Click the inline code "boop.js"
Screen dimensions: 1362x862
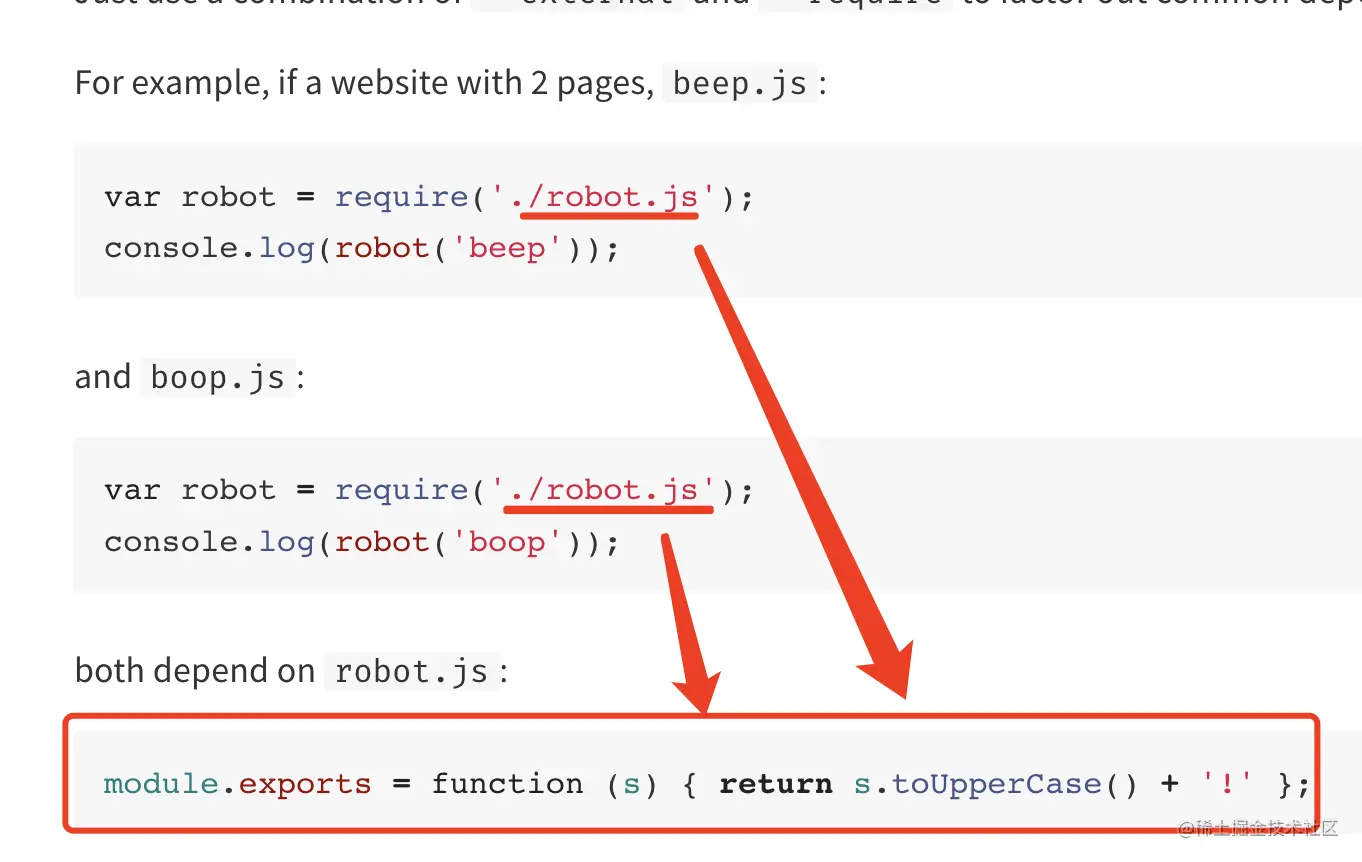click(218, 378)
